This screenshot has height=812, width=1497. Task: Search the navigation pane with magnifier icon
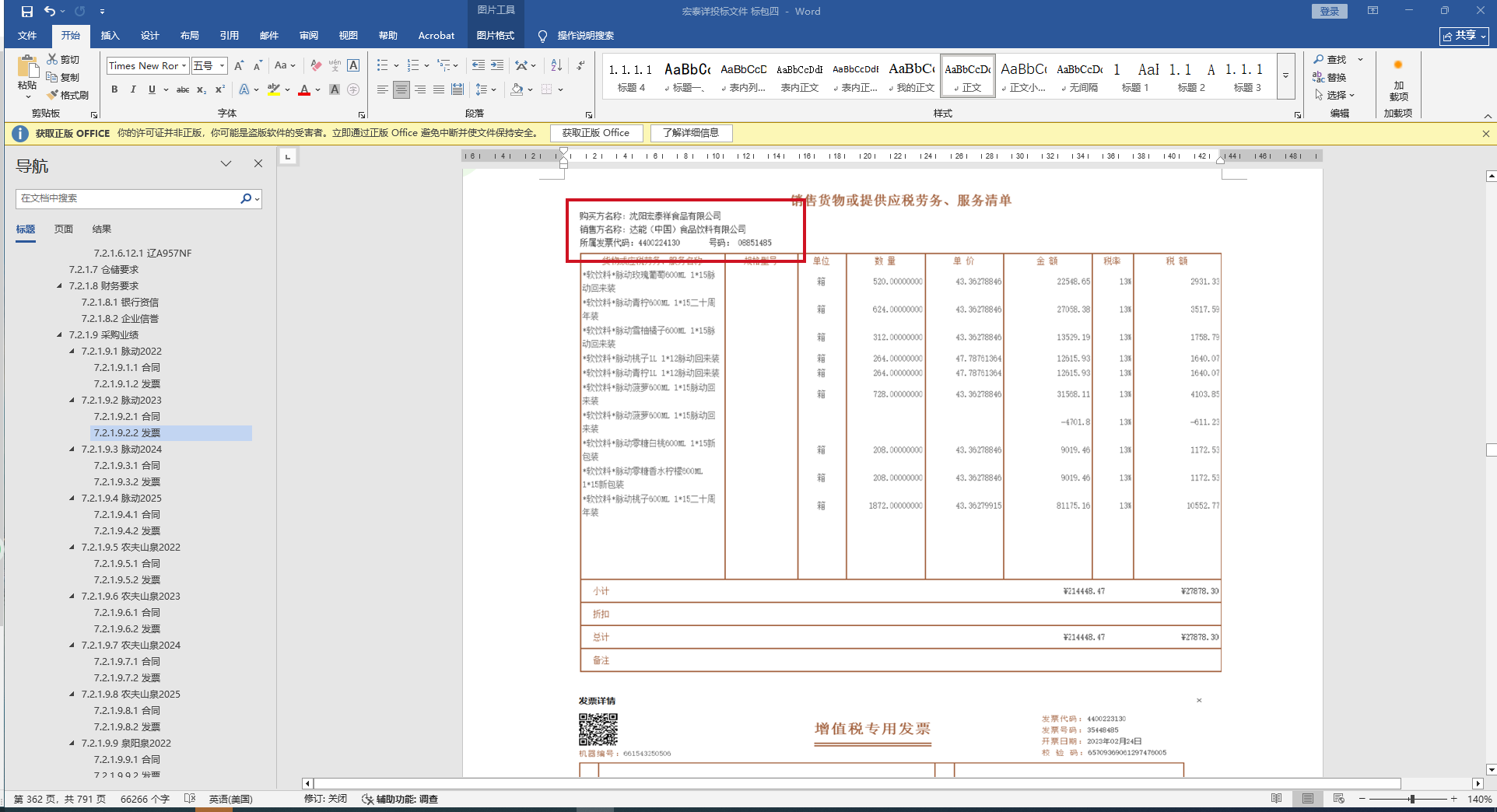(246, 198)
